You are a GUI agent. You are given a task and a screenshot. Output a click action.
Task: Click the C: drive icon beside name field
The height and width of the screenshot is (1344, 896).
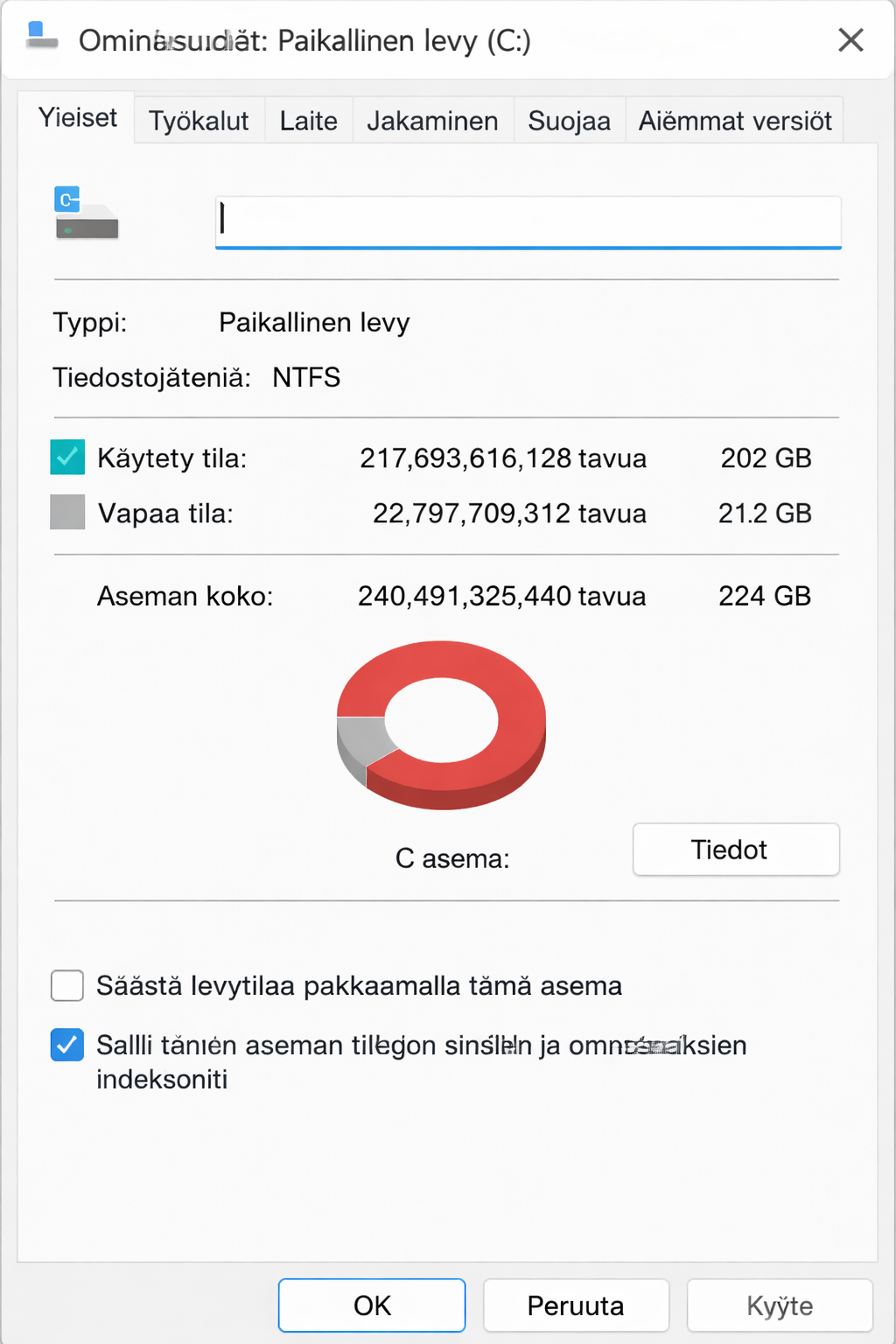pos(86,213)
